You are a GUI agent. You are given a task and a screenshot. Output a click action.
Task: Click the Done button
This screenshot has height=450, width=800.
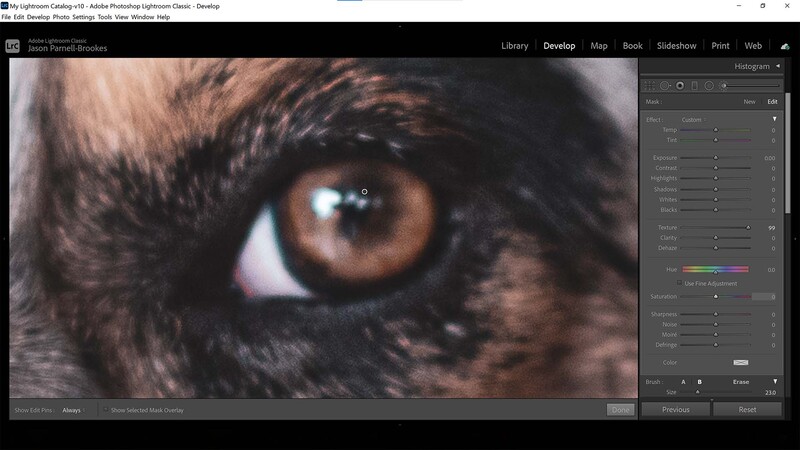tap(620, 410)
